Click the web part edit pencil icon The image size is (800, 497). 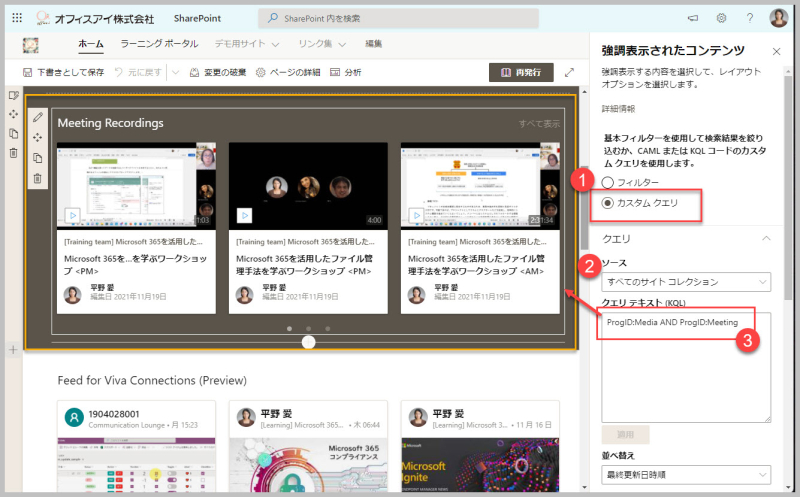click(x=38, y=117)
